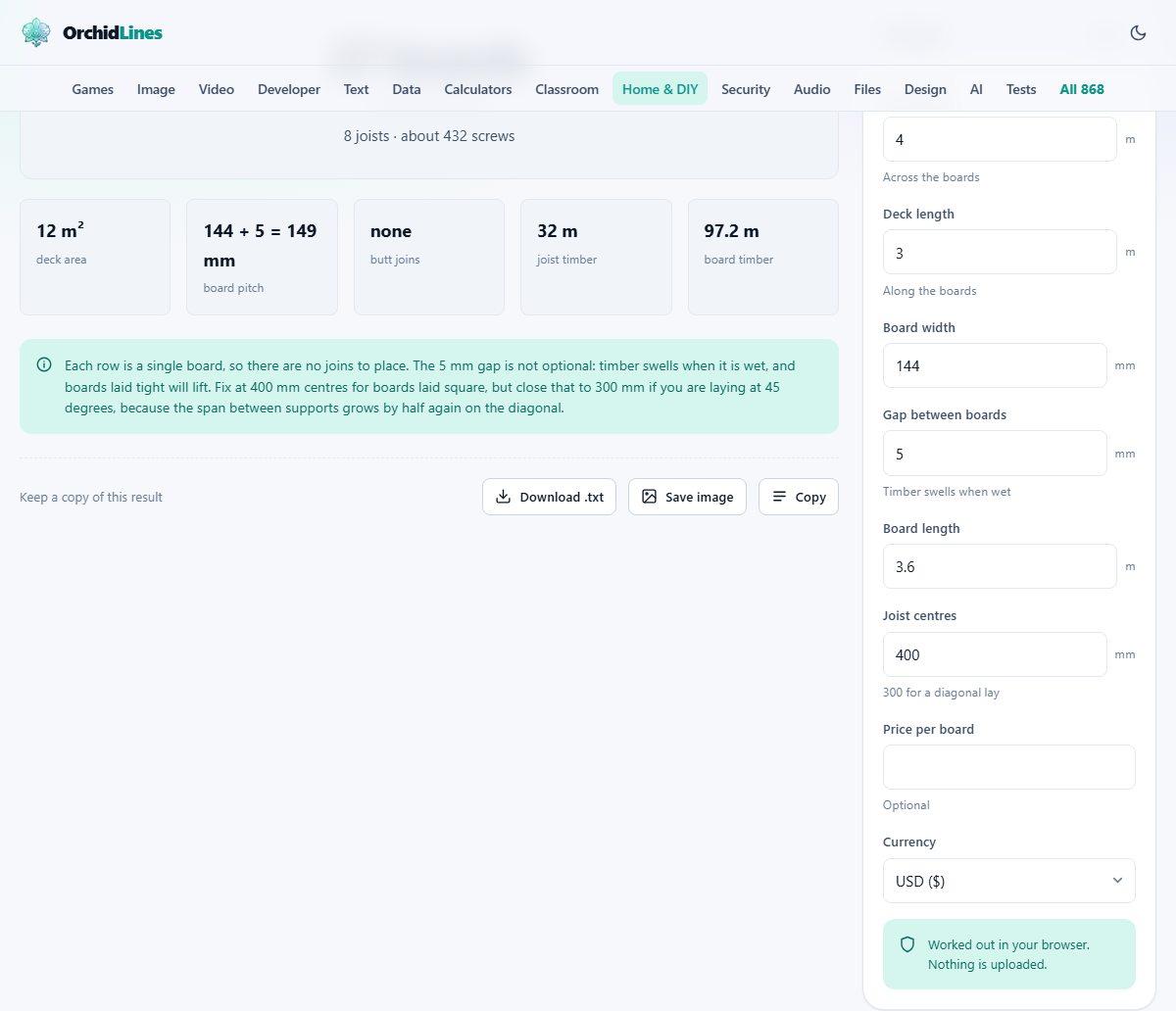Click the 144 + 5 = 149 mm board pitch card
1176x1011 pixels.
[262, 257]
